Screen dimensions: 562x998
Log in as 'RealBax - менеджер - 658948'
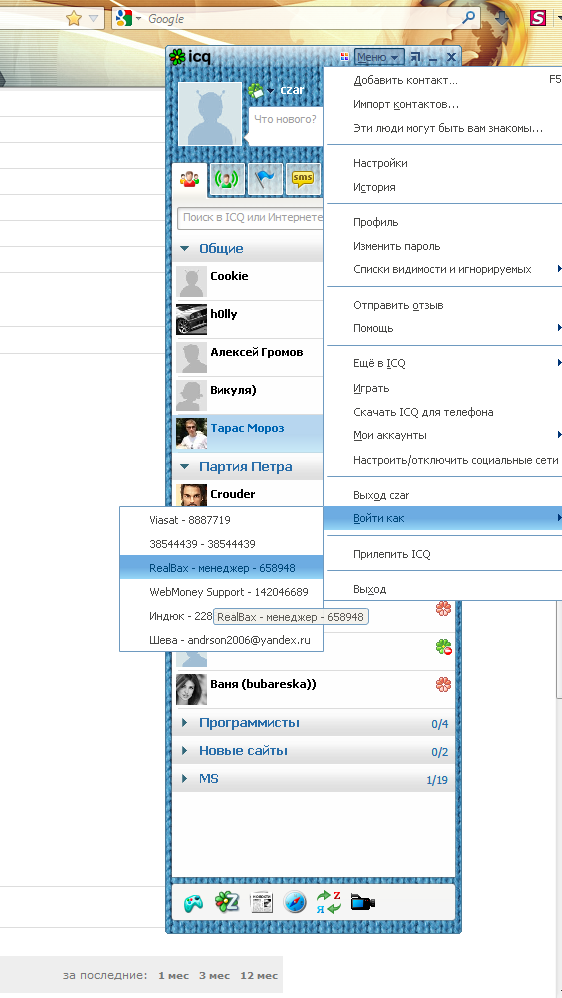coord(221,568)
